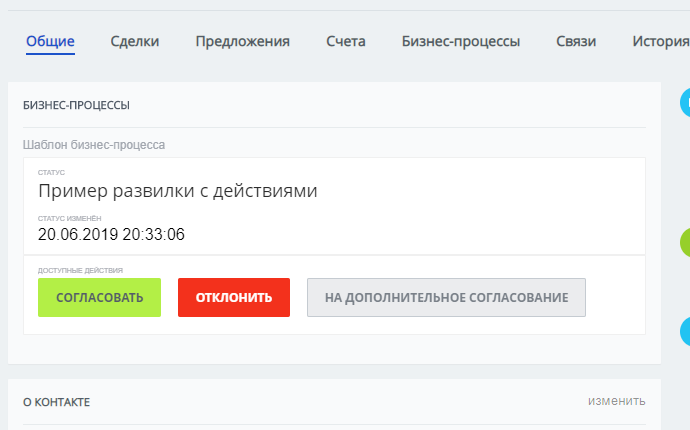Click the Бизнес-процессы section header
The image size is (690, 430).
click(77, 105)
